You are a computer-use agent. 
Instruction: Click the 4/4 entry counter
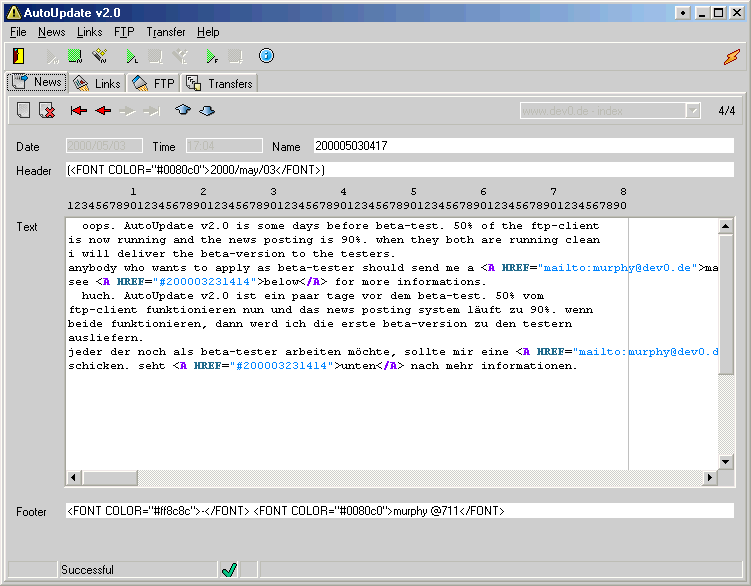[x=727, y=111]
